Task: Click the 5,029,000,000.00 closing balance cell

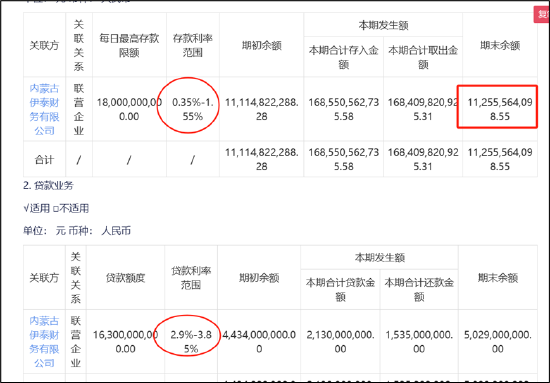Action: pos(497,342)
